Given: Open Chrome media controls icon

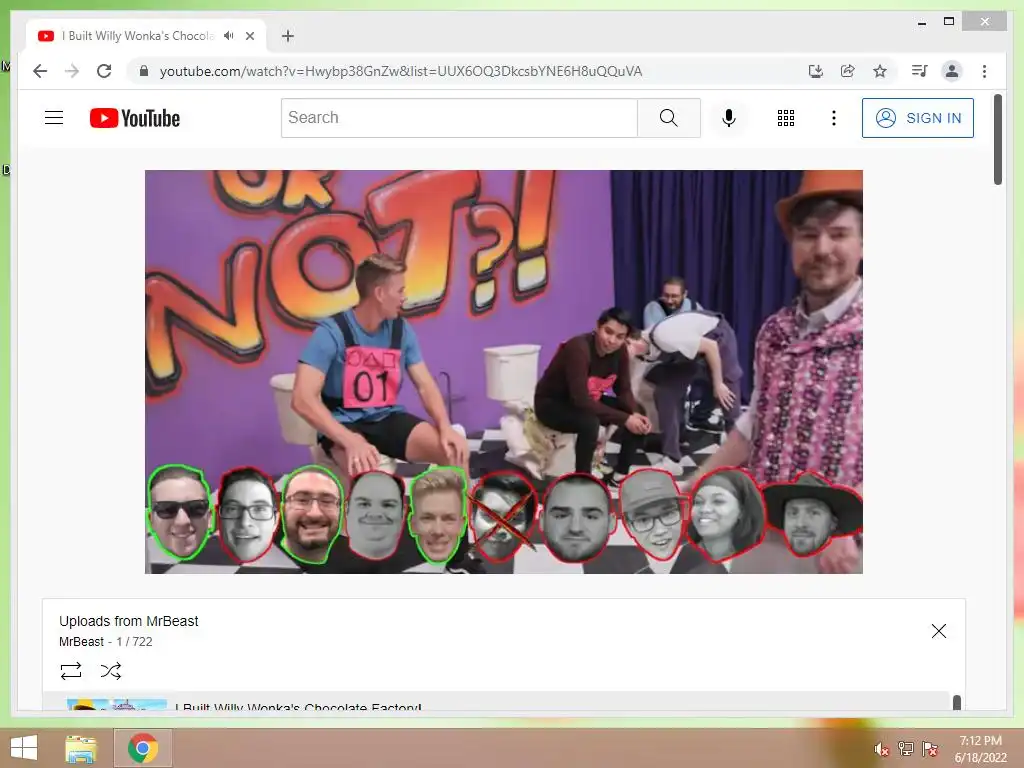Looking at the screenshot, I should click(920, 71).
